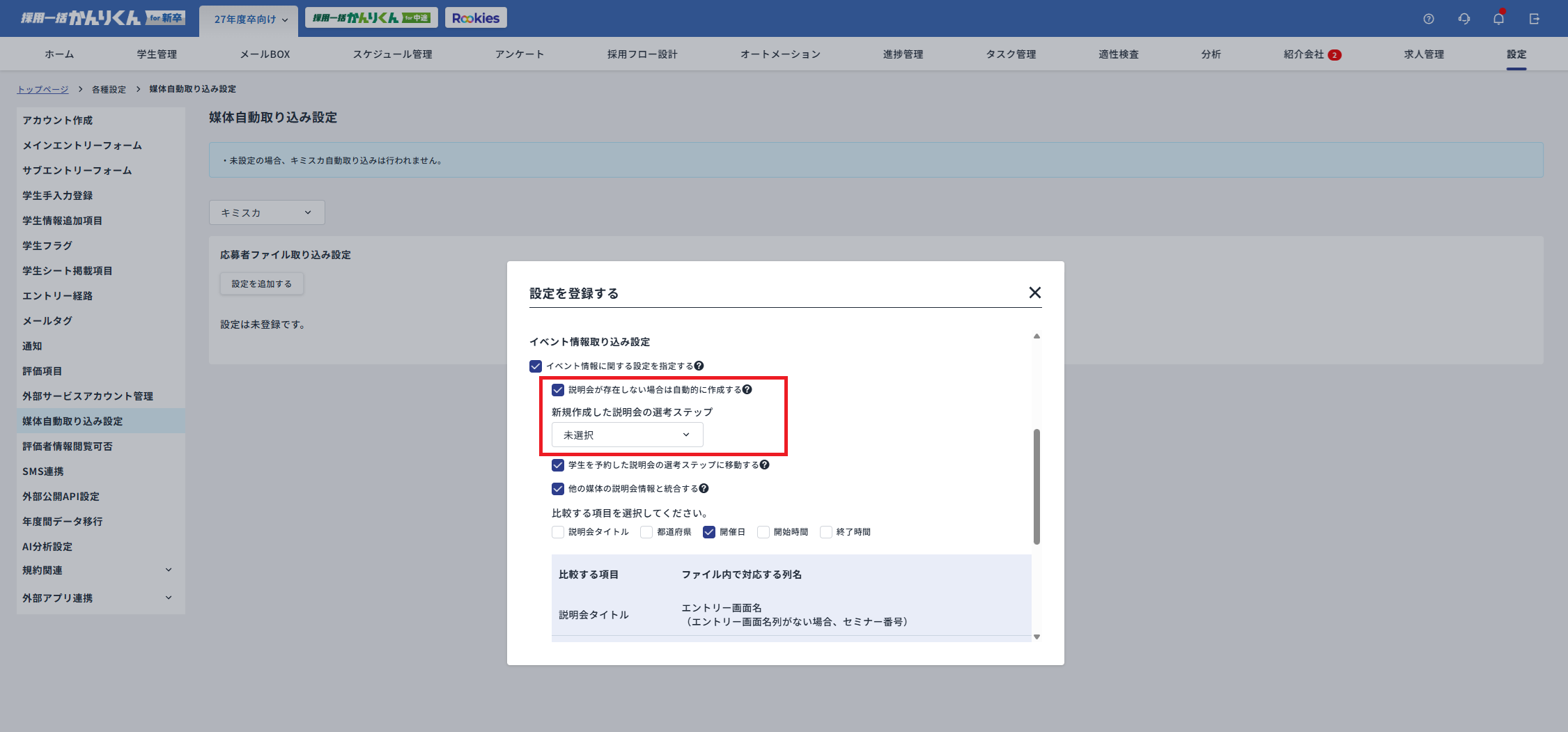Click the headset support icon
Viewport: 1568px width, 732px height.
(1464, 19)
